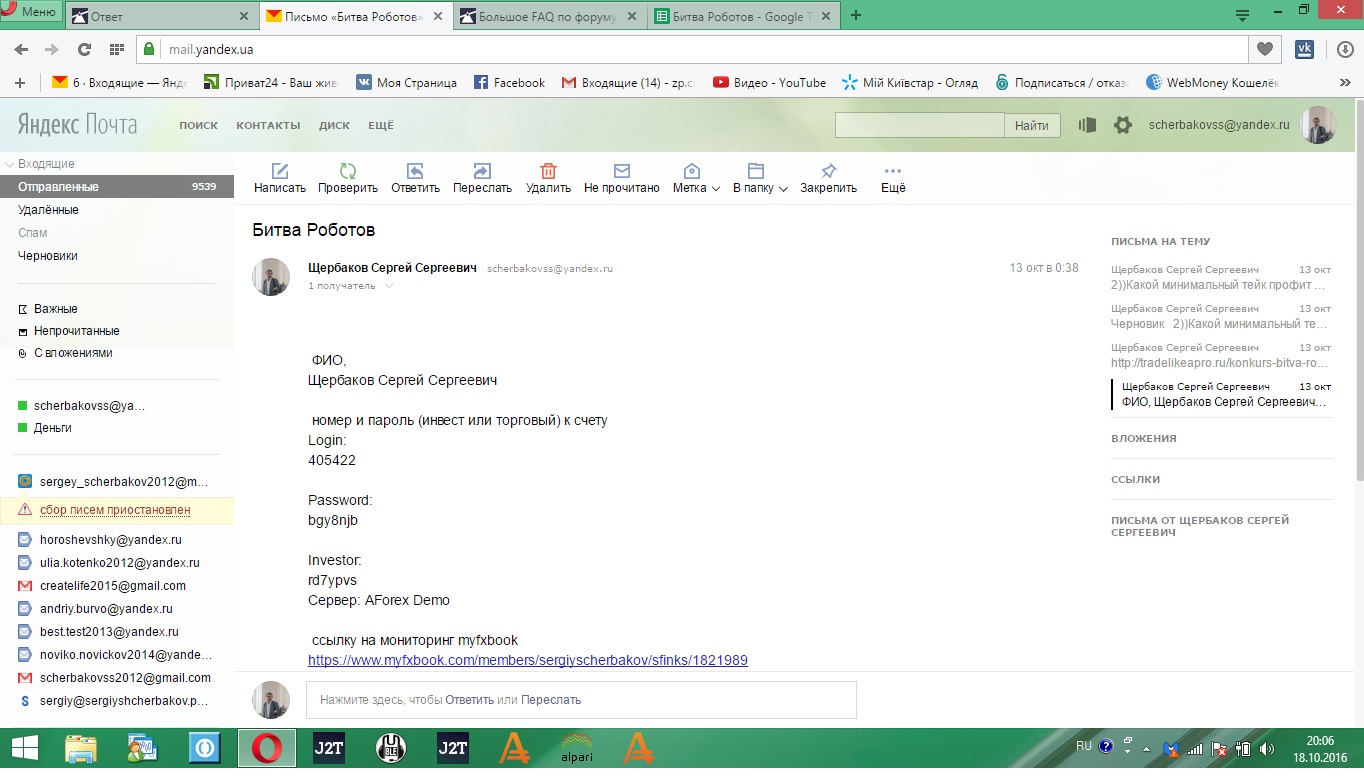
Task: Collapse the Входящие folder
Action: coord(9,164)
